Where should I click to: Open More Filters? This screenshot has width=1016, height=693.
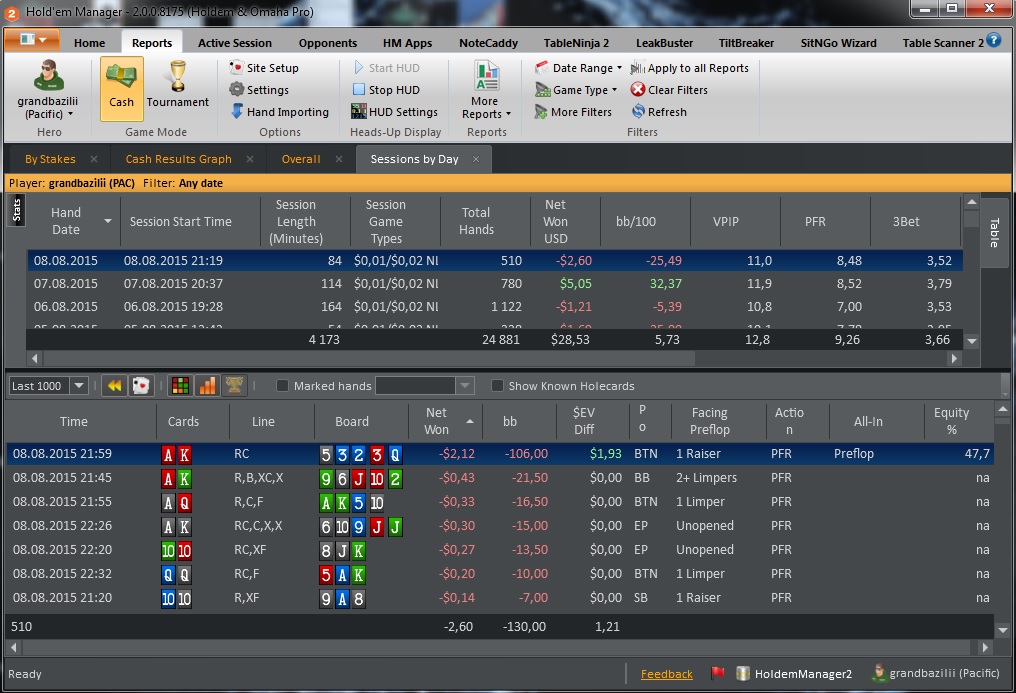tap(573, 112)
